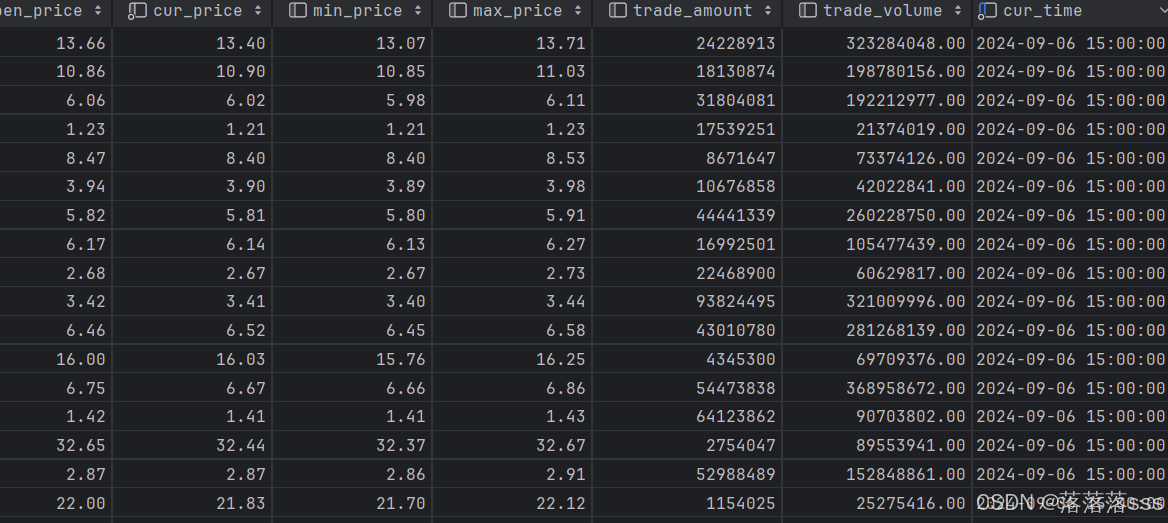Select the cur_price column header label

coord(197,11)
